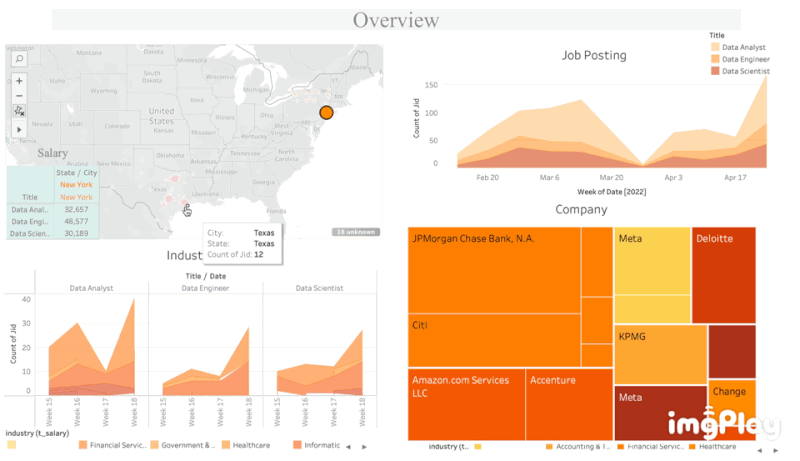Expand the map tools arrow

pyautogui.click(x=19, y=129)
